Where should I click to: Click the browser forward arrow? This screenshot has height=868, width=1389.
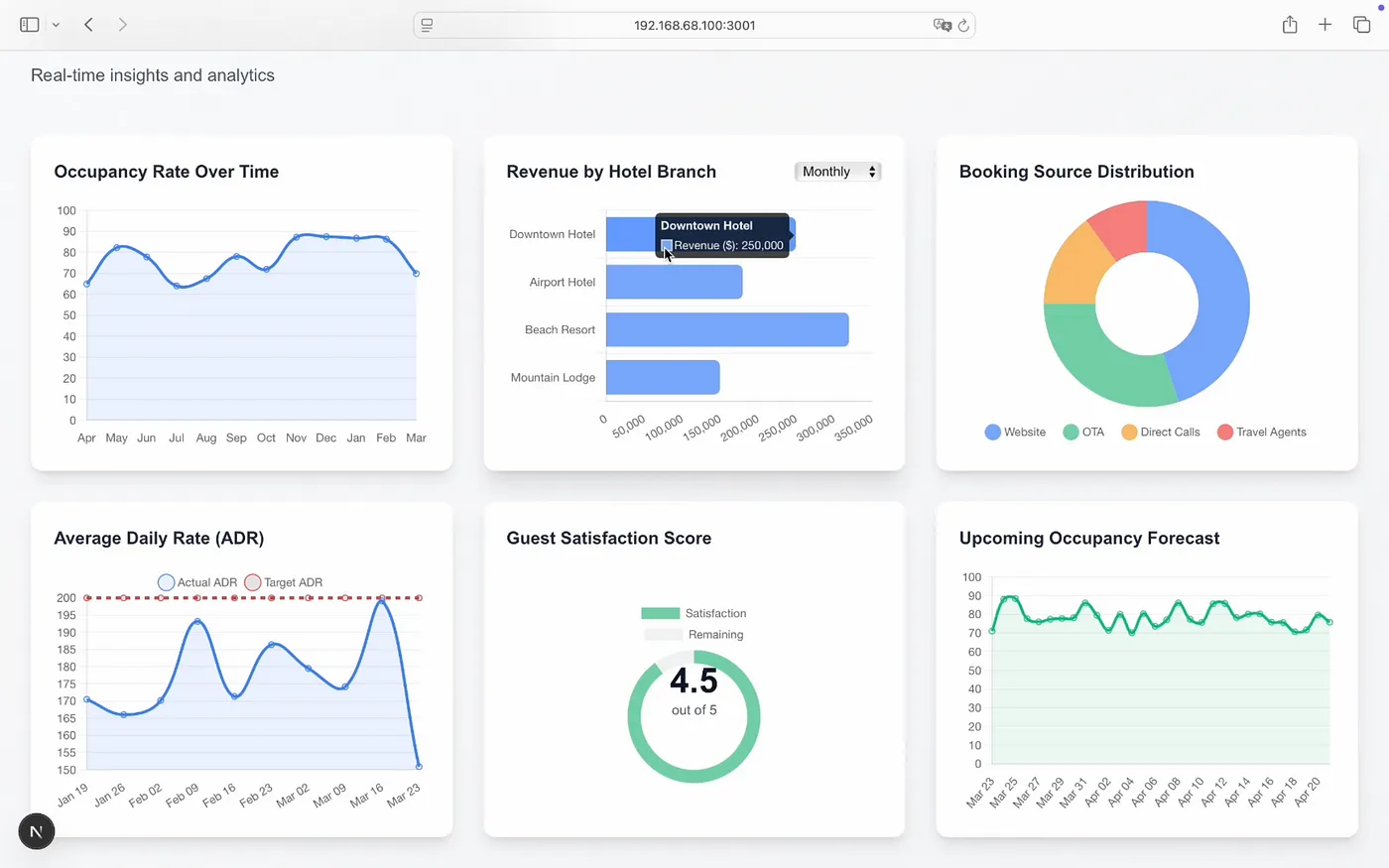pyautogui.click(x=122, y=25)
